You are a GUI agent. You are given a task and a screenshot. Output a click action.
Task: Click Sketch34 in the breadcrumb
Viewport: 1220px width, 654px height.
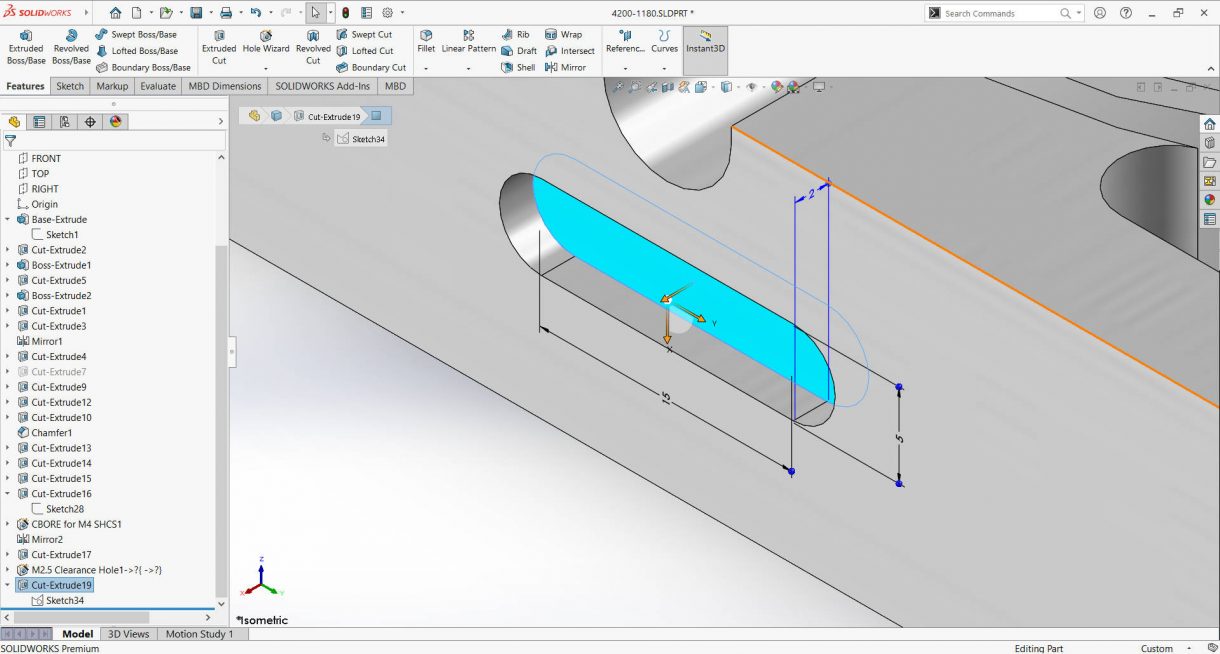pyautogui.click(x=362, y=139)
